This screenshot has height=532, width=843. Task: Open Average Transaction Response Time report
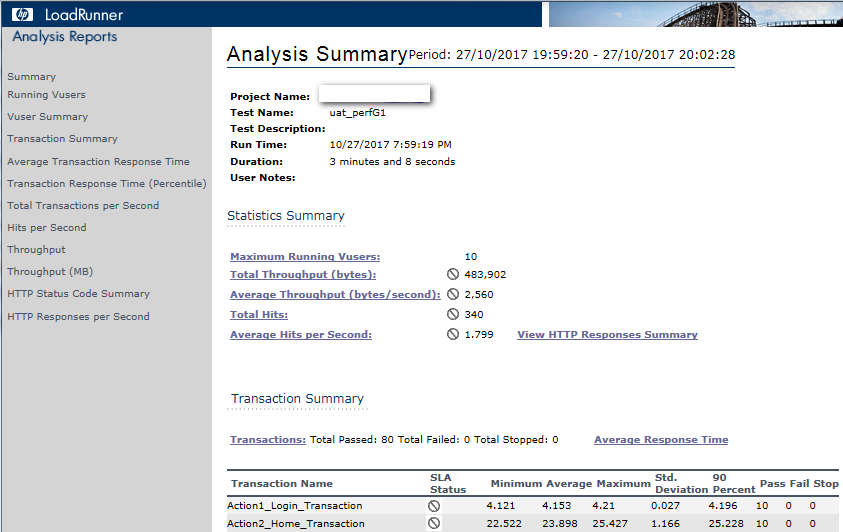[98, 162]
